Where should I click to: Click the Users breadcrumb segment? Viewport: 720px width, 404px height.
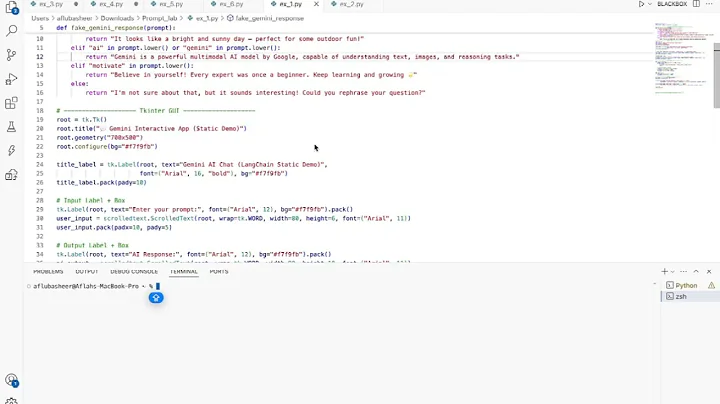click(x=40, y=18)
